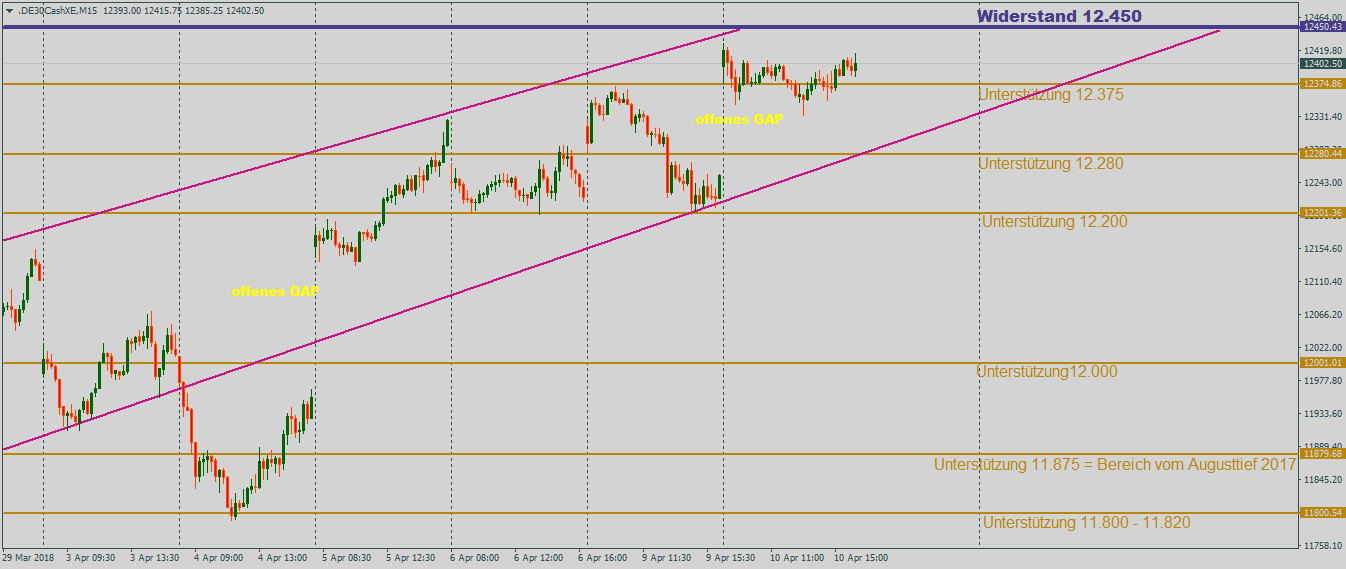Select the Widerstand 12.450 label

click(1059, 16)
